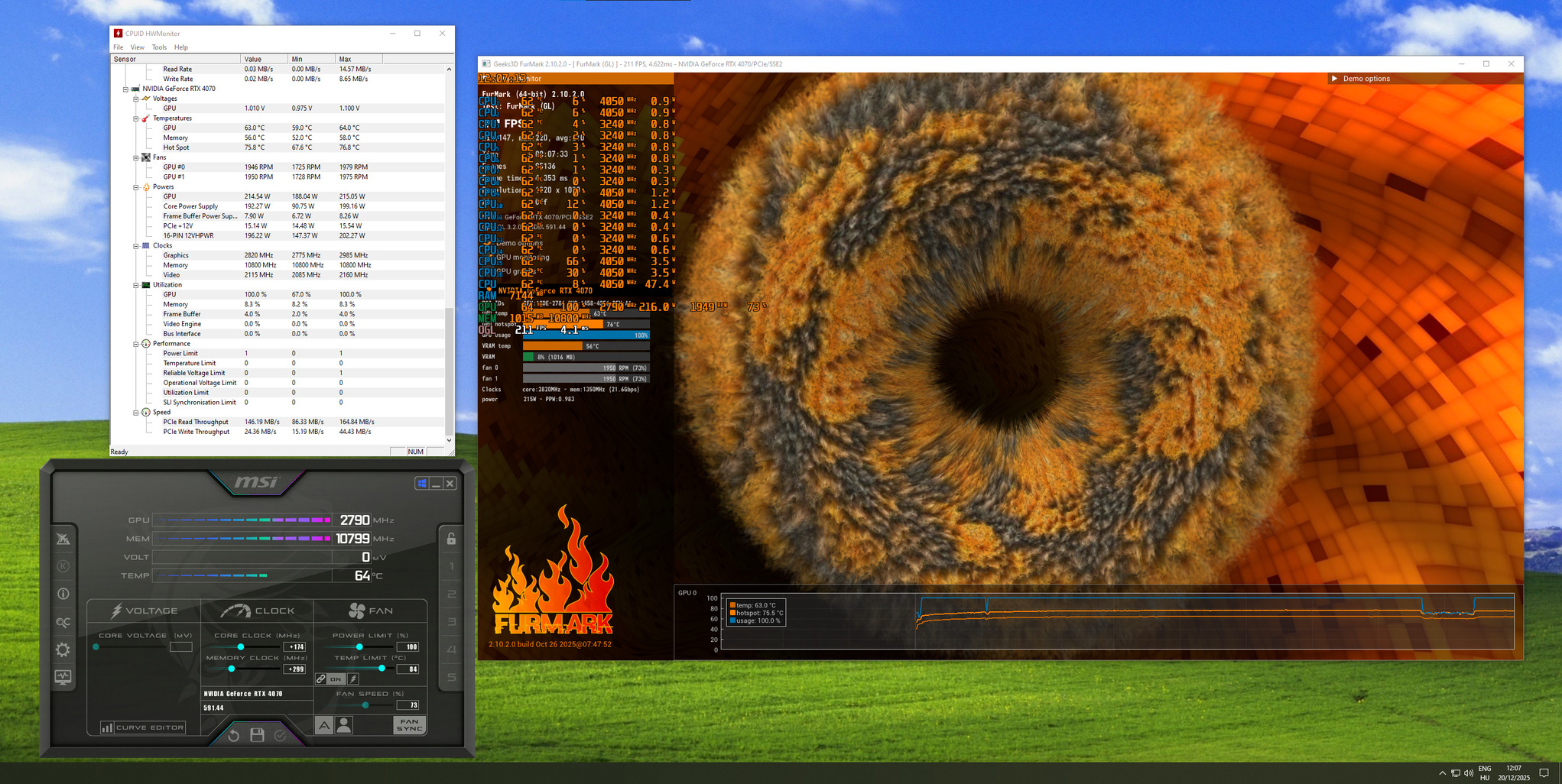
Task: Open the taskbar network icon
Action: (1456, 773)
